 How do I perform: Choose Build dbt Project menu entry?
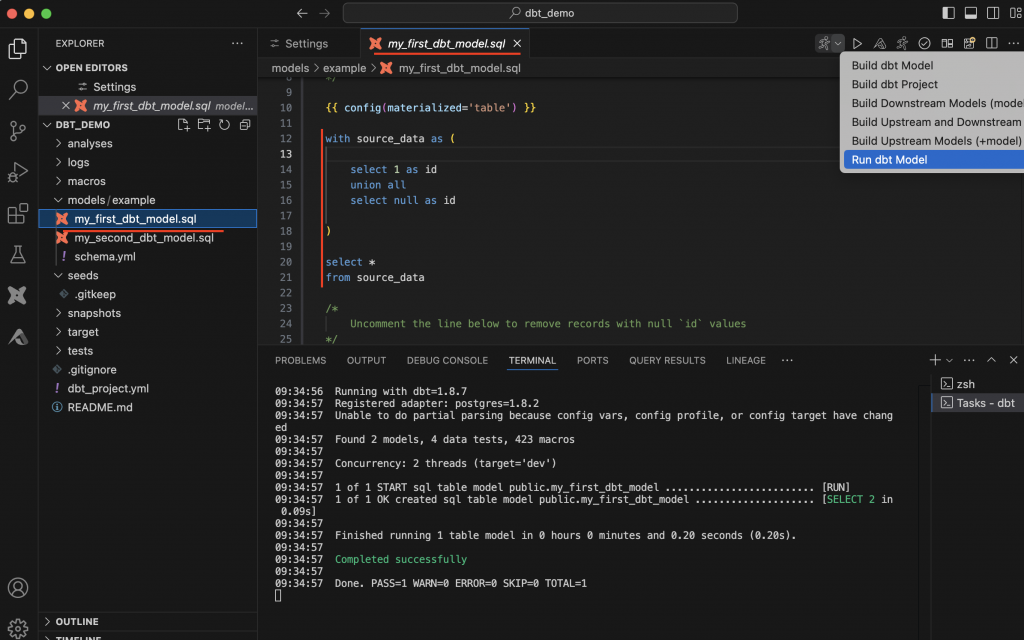(894, 84)
